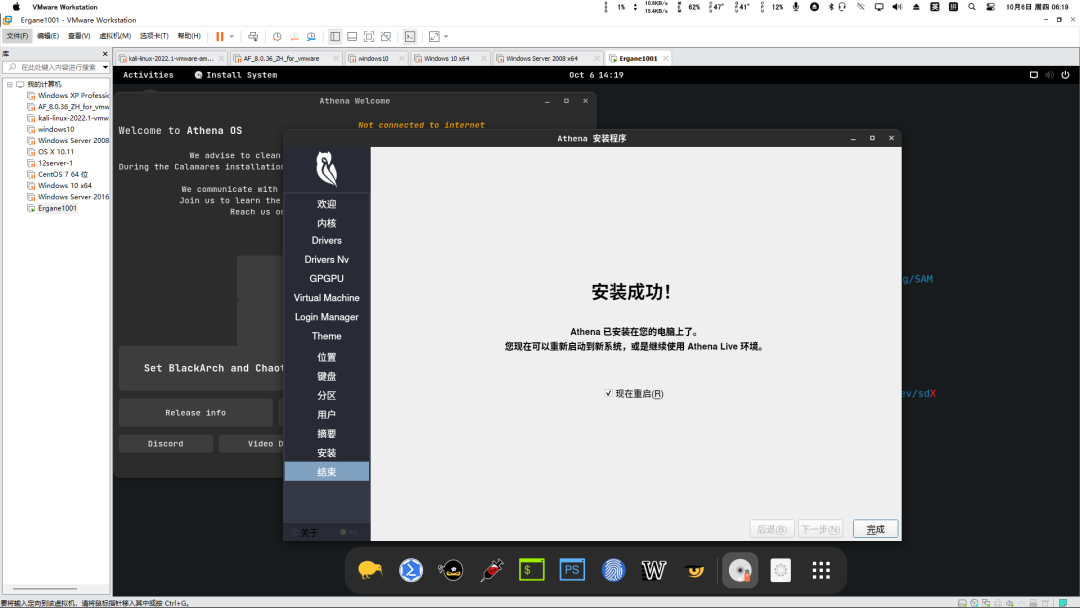Open the W lettered dock application
Image resolution: width=1080 pixels, height=608 pixels.
click(x=654, y=570)
